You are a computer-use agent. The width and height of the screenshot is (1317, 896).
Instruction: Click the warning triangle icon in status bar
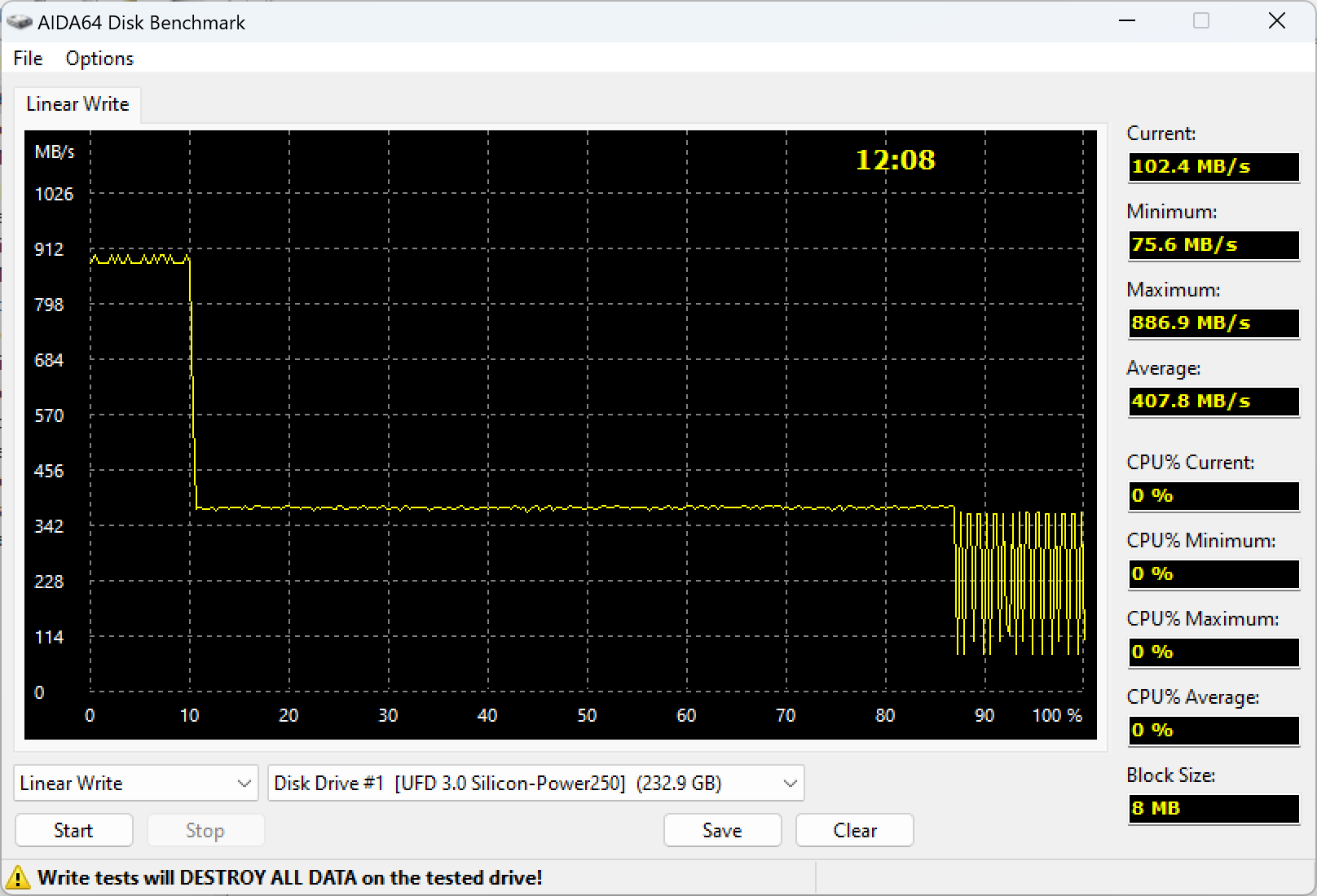[17, 877]
